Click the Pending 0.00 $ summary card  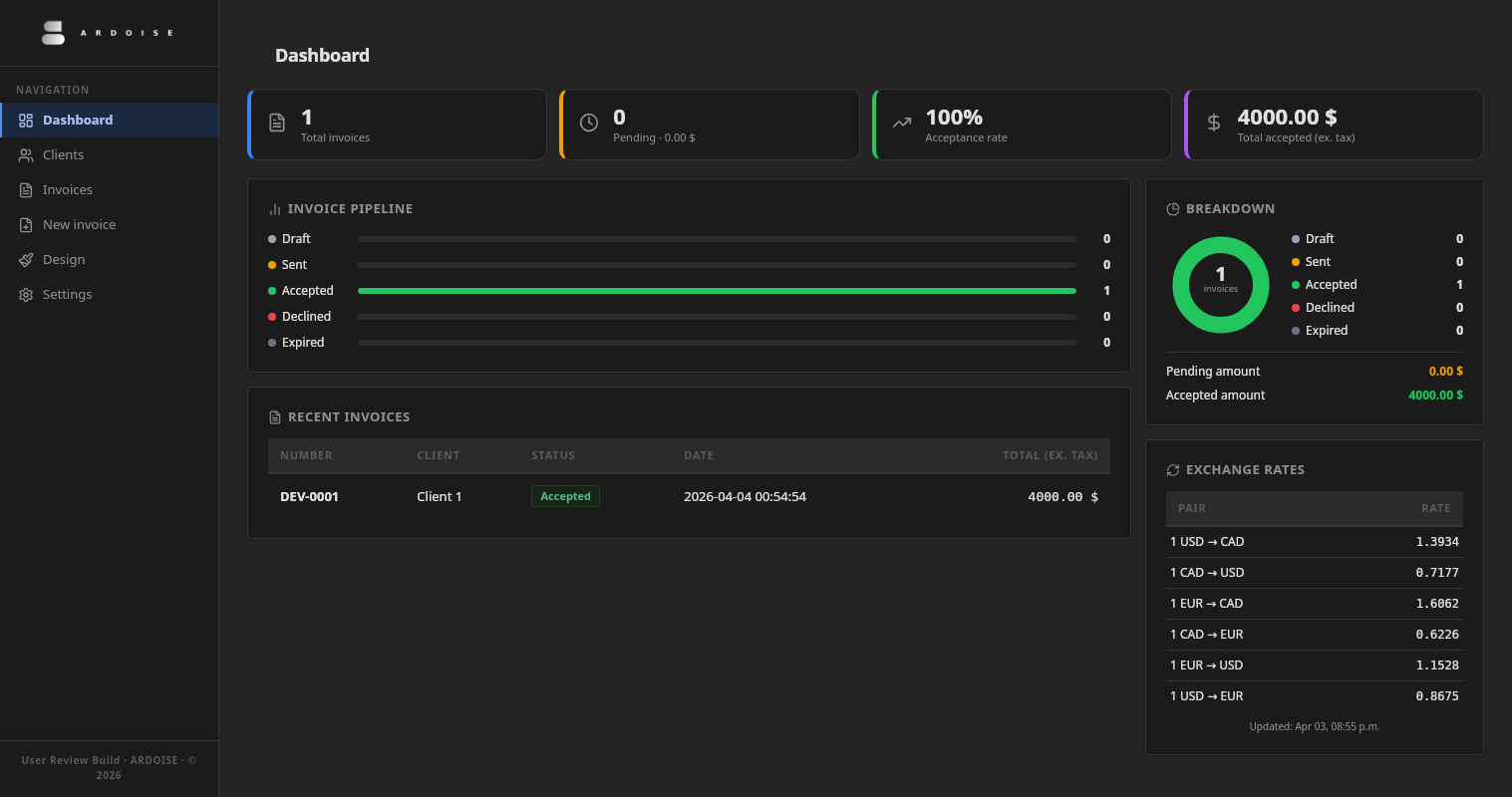[x=710, y=125]
